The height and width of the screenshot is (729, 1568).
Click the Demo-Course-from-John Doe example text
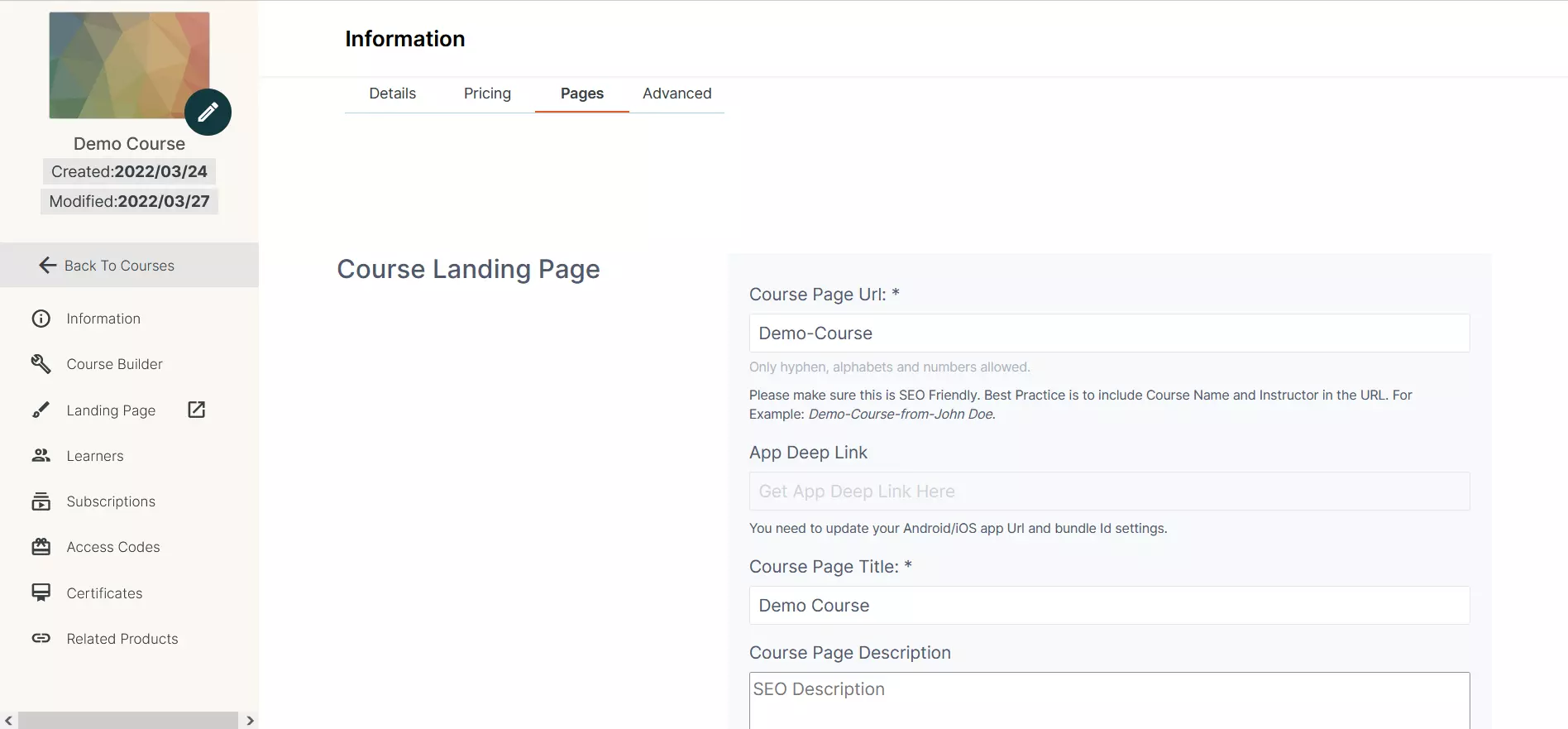tap(901, 414)
